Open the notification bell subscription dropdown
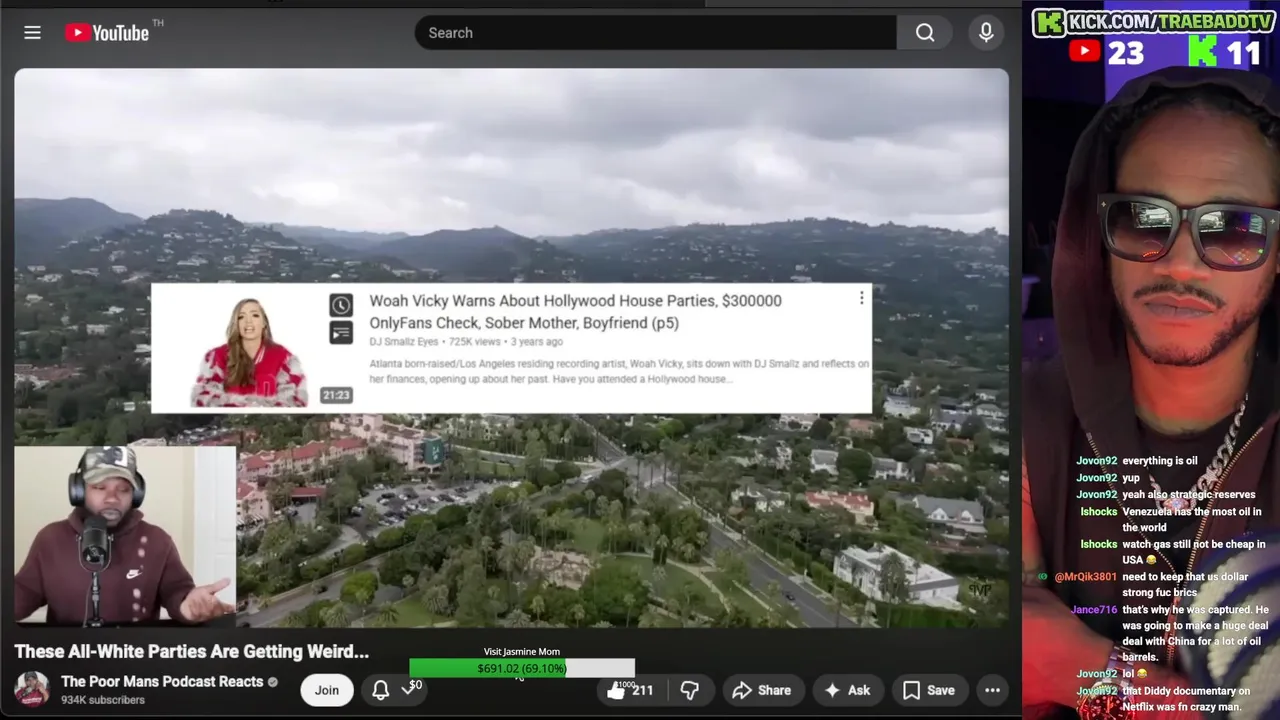The height and width of the screenshot is (720, 1280). point(392,690)
